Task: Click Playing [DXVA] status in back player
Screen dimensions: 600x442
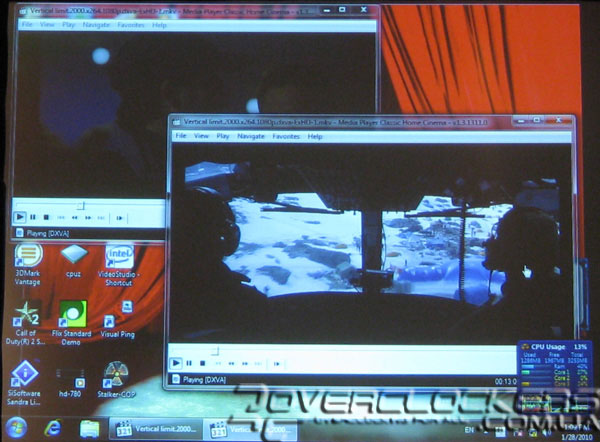Action: coord(48,233)
